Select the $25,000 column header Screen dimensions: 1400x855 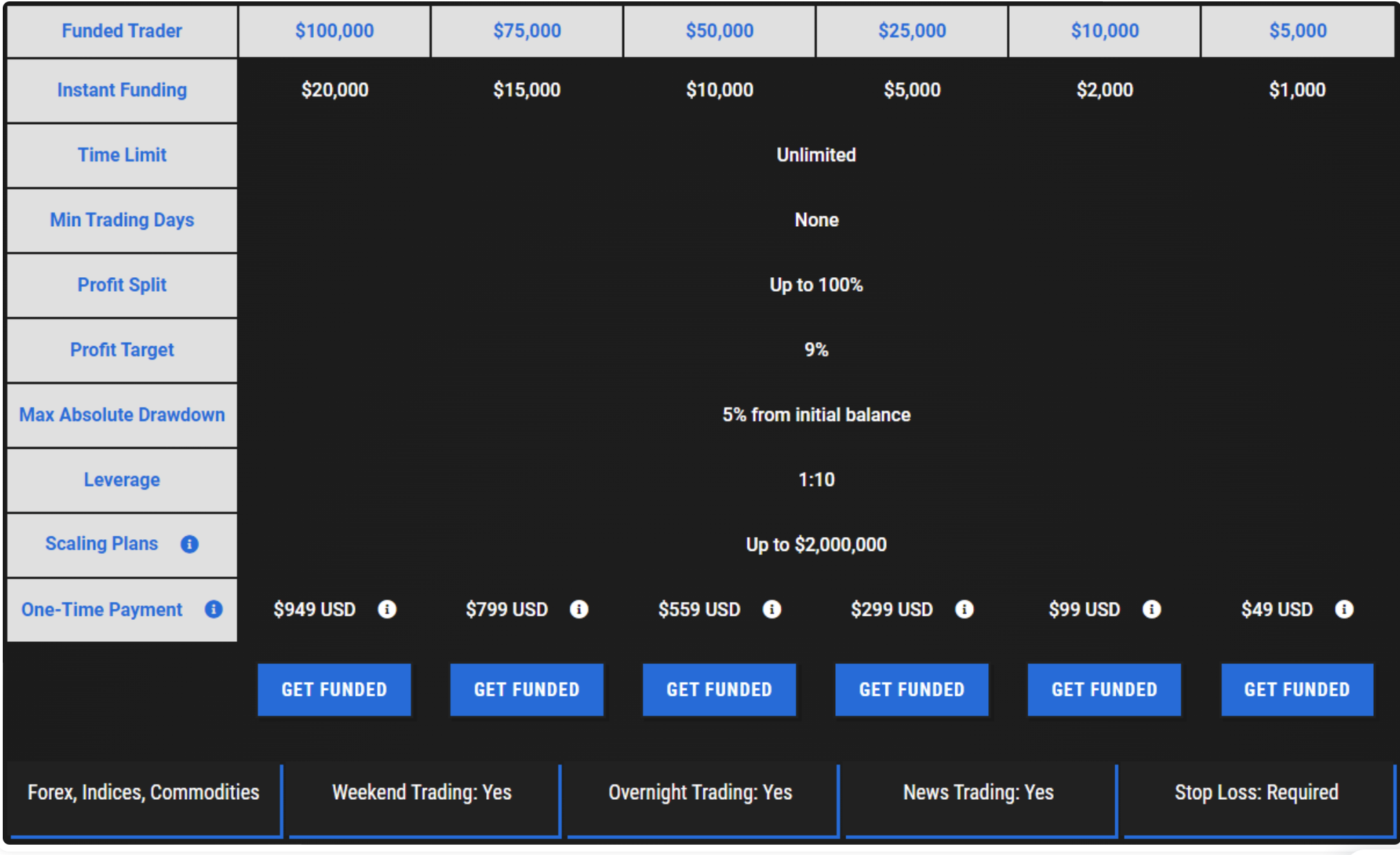(x=912, y=31)
